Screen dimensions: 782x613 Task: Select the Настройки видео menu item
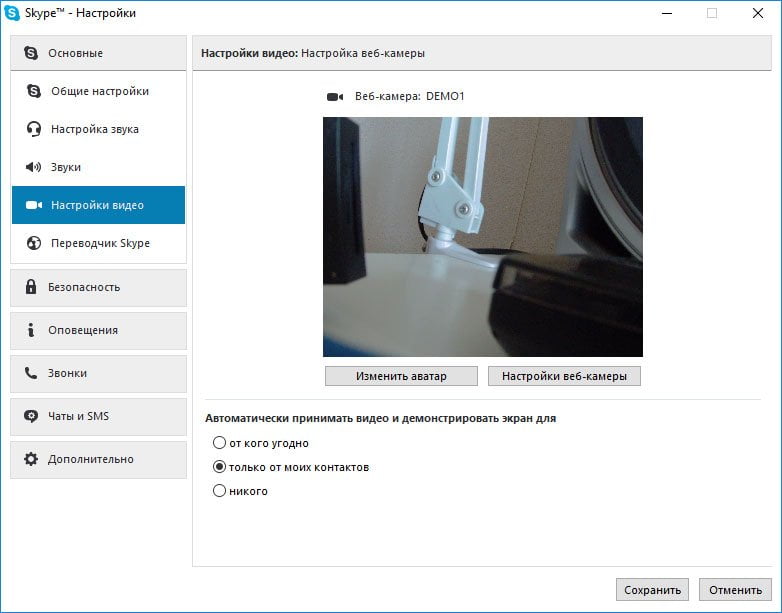(98, 205)
